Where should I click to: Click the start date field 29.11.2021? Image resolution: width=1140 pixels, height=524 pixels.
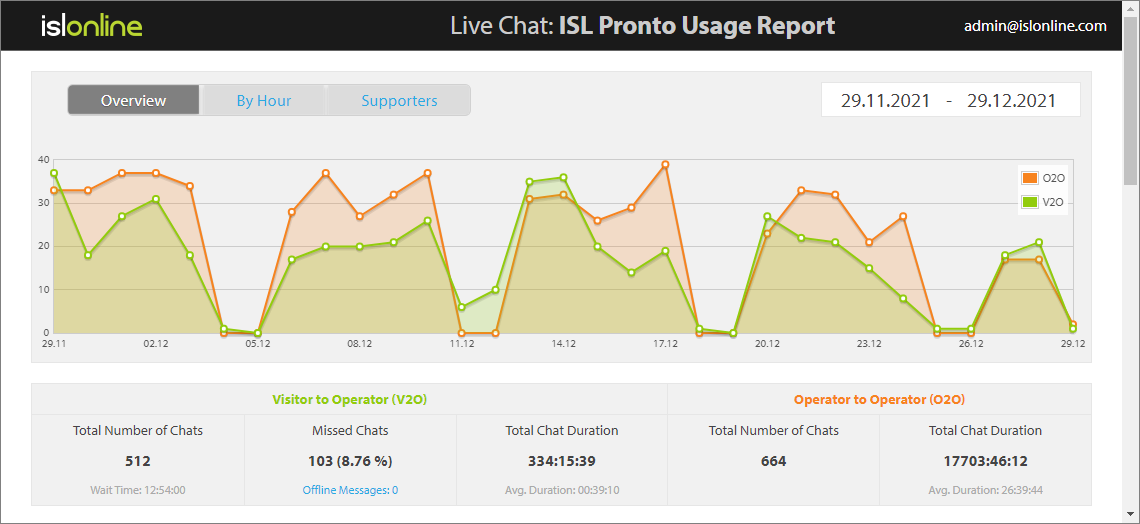[885, 100]
